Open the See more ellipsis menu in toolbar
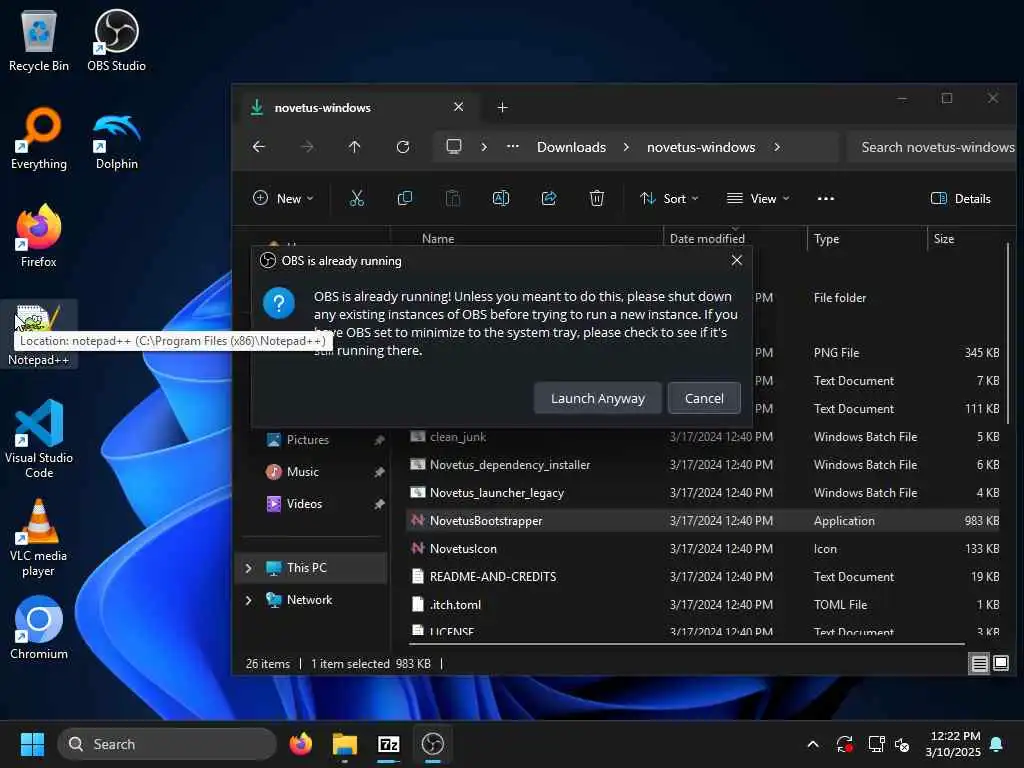1024x768 pixels. 825,198
